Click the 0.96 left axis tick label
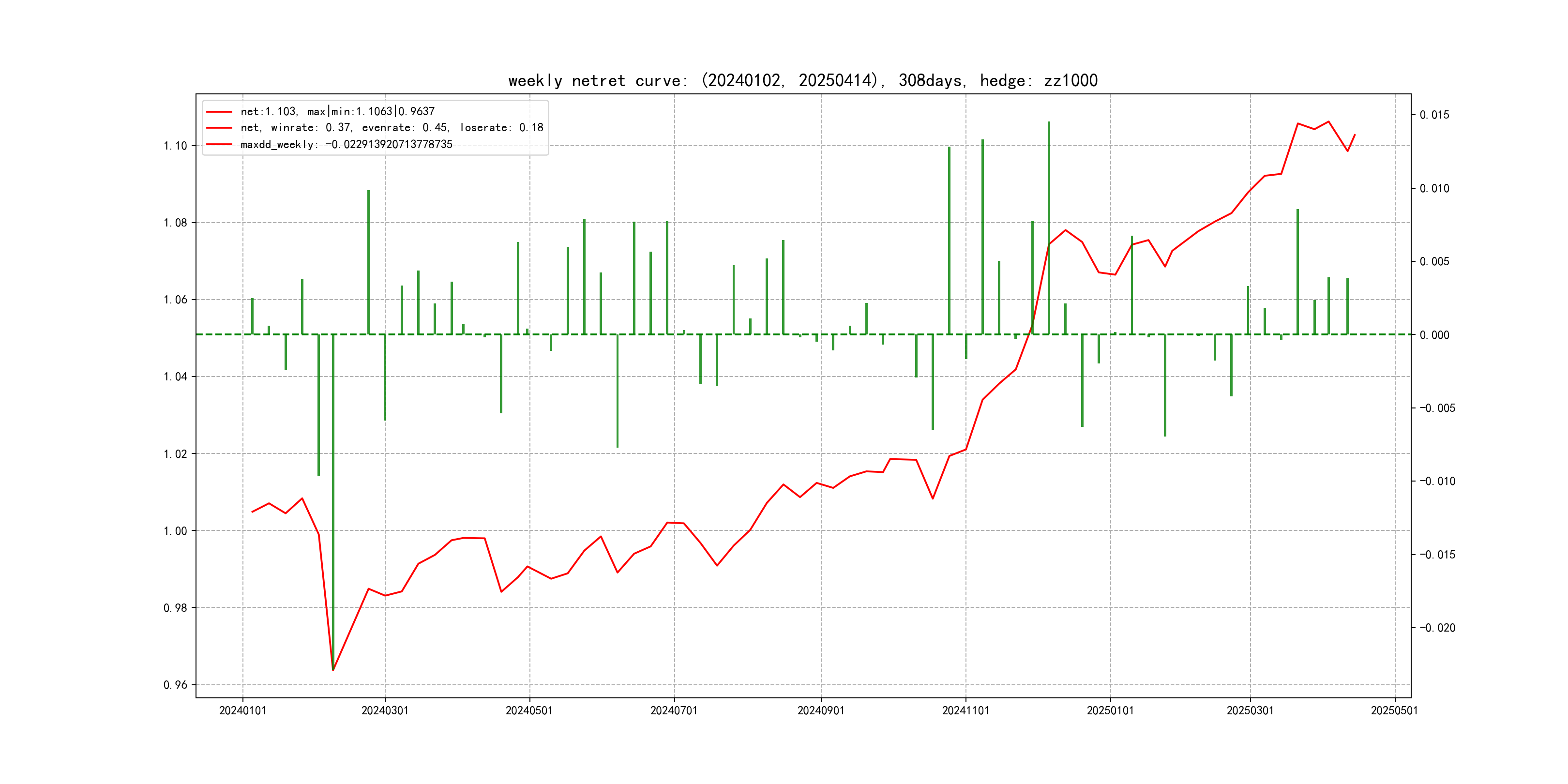 175,685
